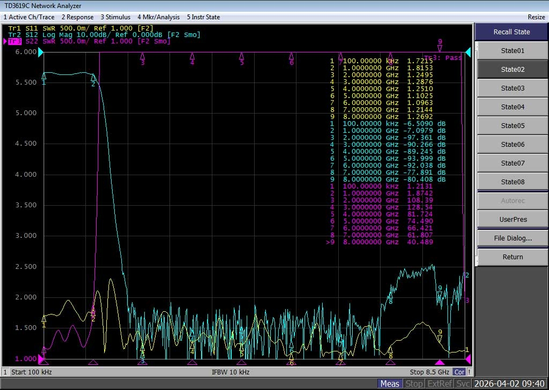The image size is (549, 390).
Task: Click the 128.34 magenta marker reading
Action: pyautogui.click(x=420, y=207)
